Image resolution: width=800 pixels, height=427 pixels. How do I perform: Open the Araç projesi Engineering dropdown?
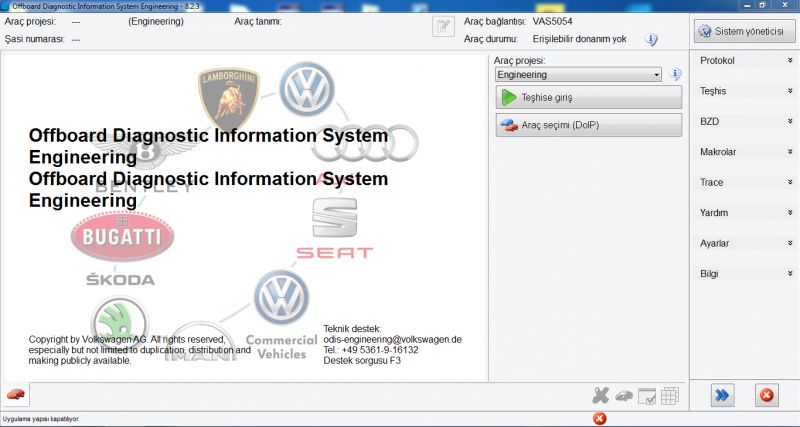pyautogui.click(x=578, y=74)
